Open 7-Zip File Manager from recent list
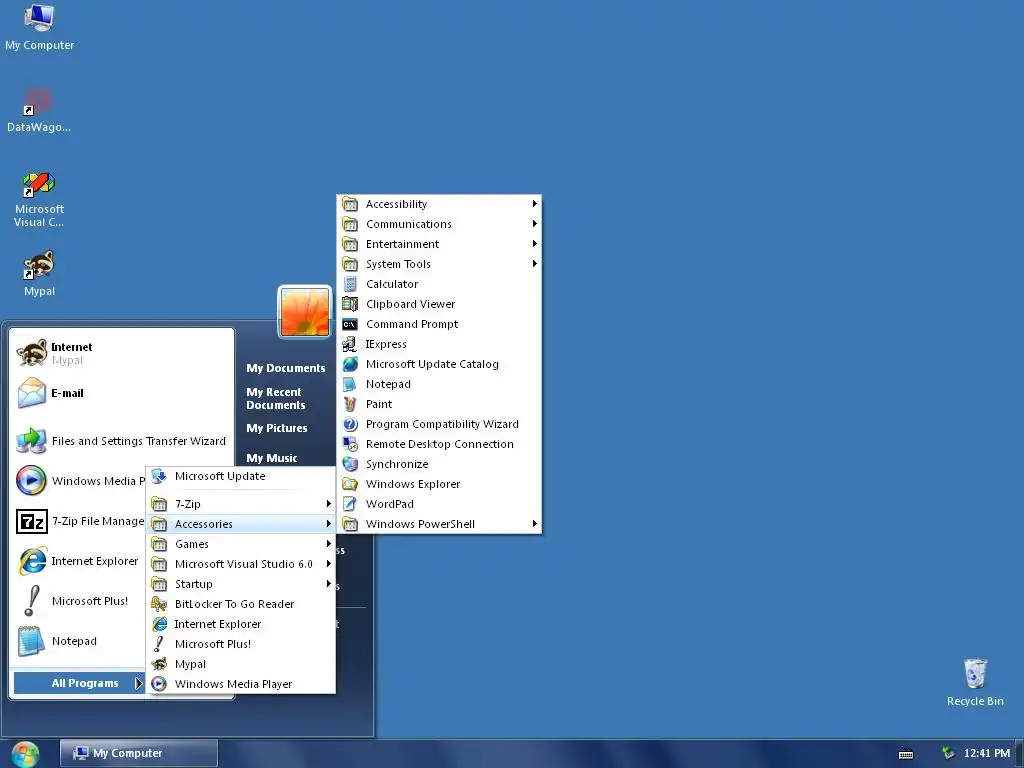 80,521
